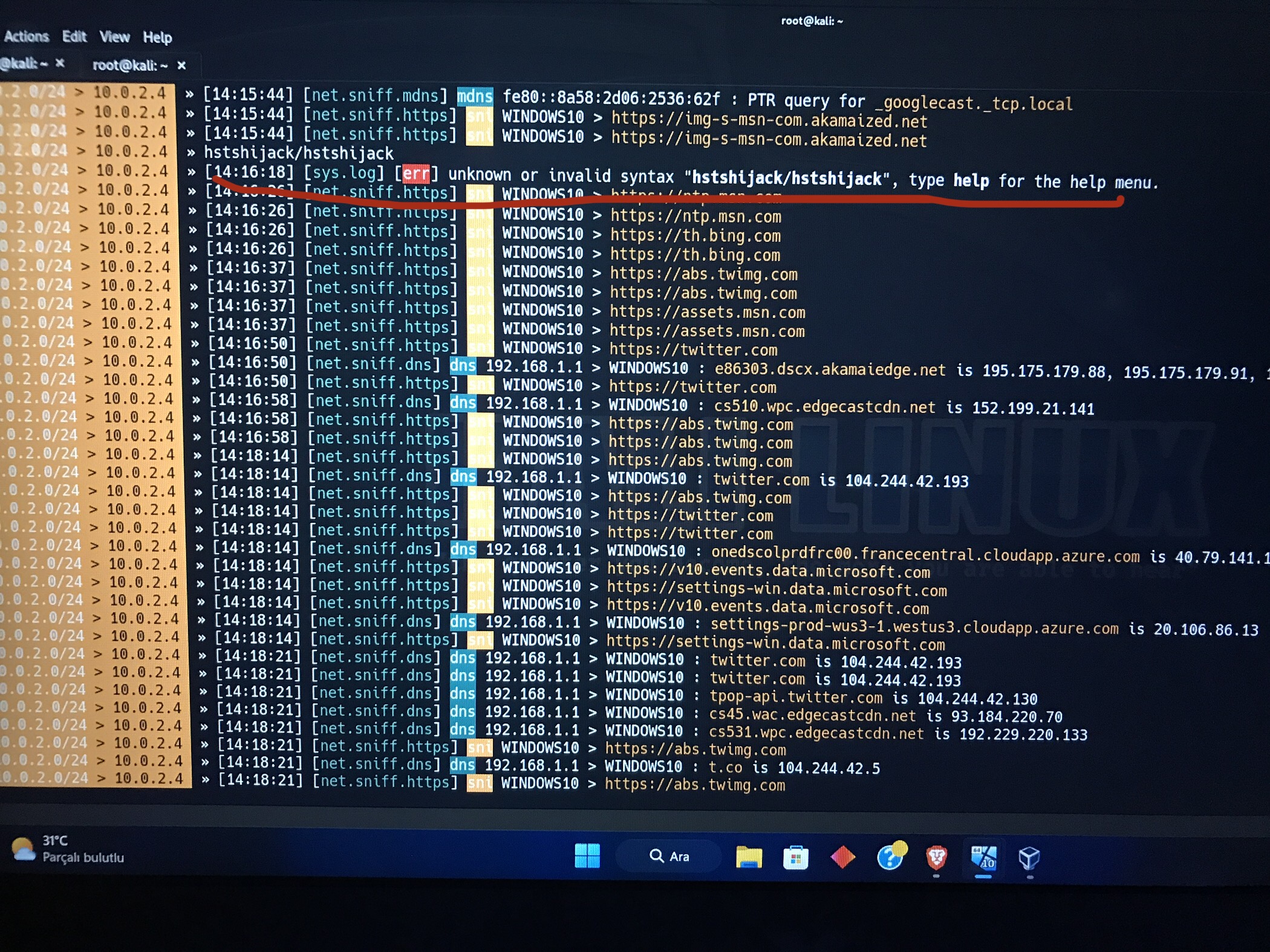Open the Help menu
Viewport: 1270px width, 952px height.
coord(157,37)
